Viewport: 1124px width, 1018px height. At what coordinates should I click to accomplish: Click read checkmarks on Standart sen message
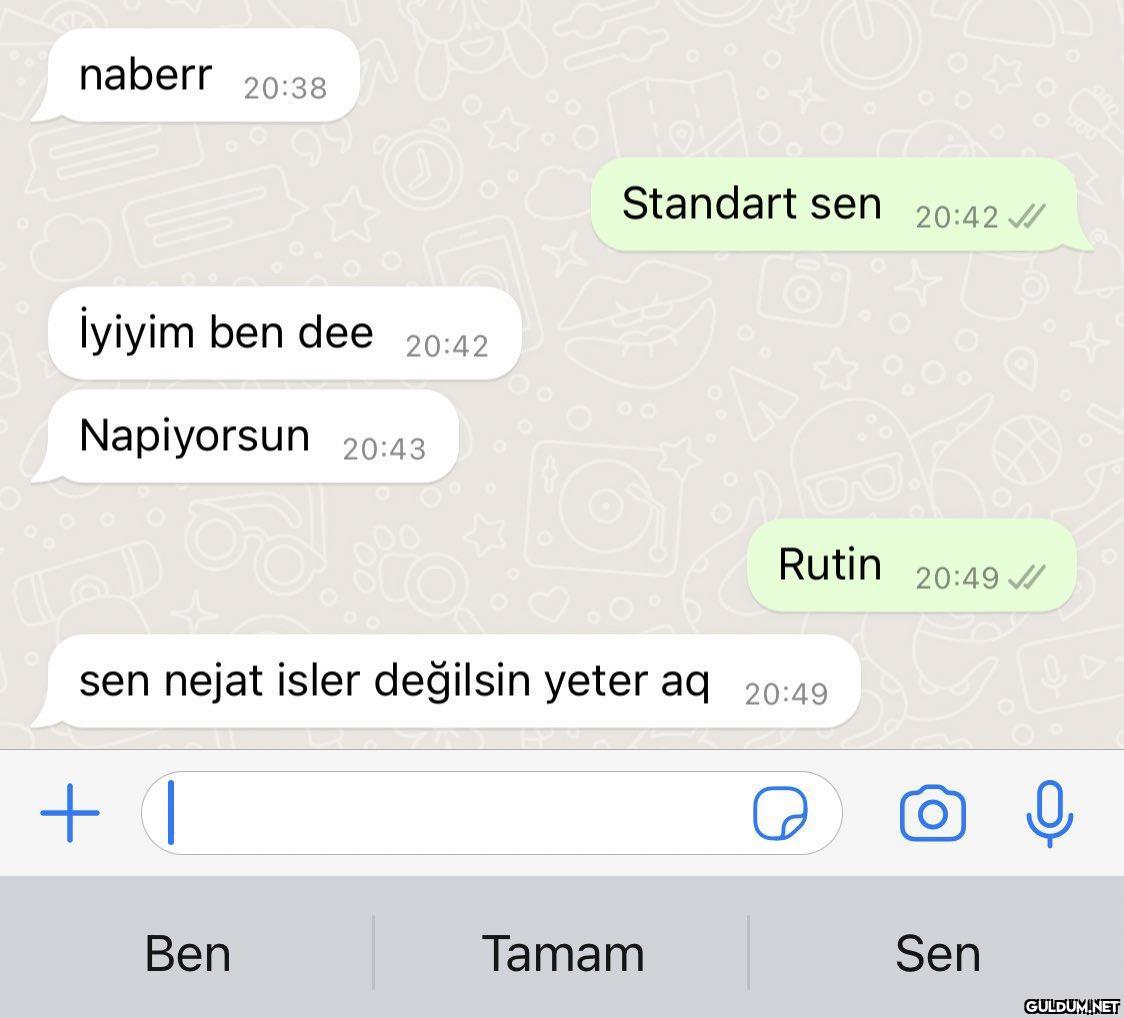[1027, 216]
